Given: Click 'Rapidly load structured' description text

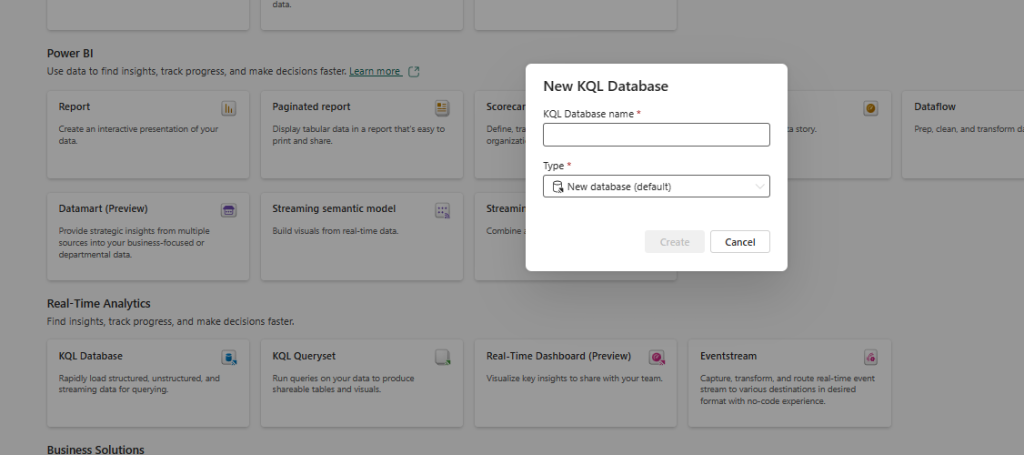Looking at the screenshot, I should point(139,384).
